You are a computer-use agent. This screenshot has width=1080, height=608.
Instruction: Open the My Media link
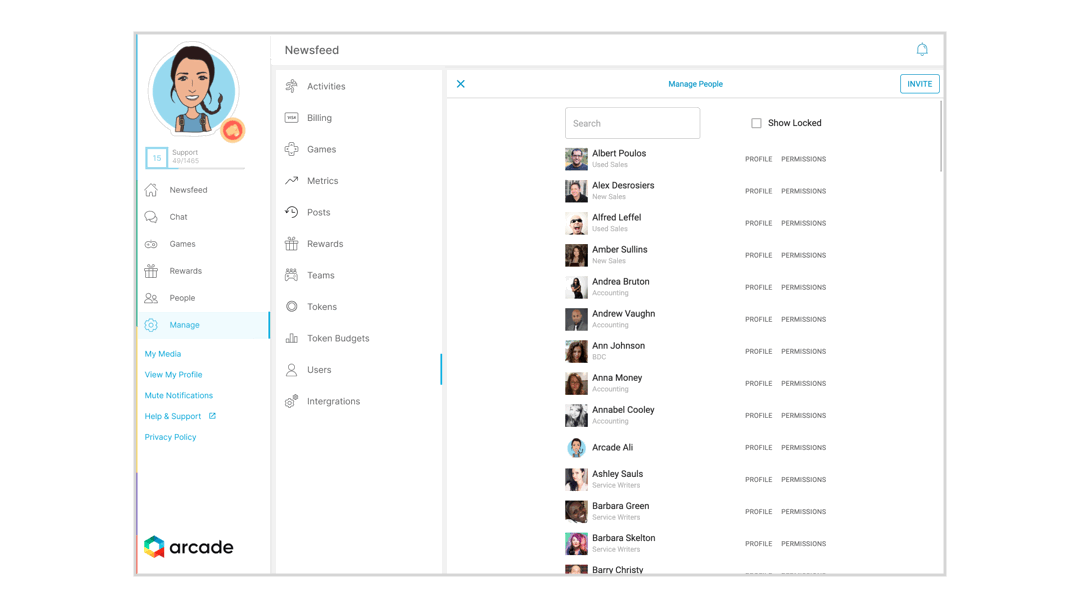click(x=163, y=354)
